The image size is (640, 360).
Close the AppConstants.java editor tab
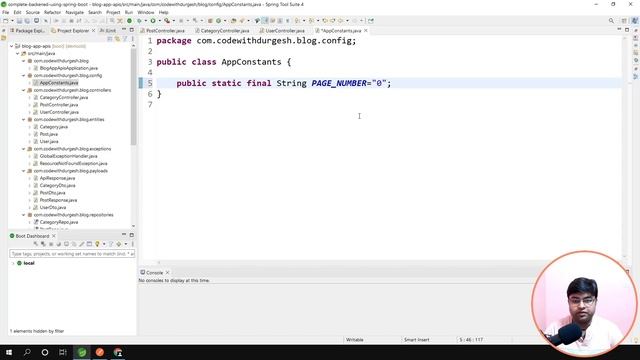366,31
